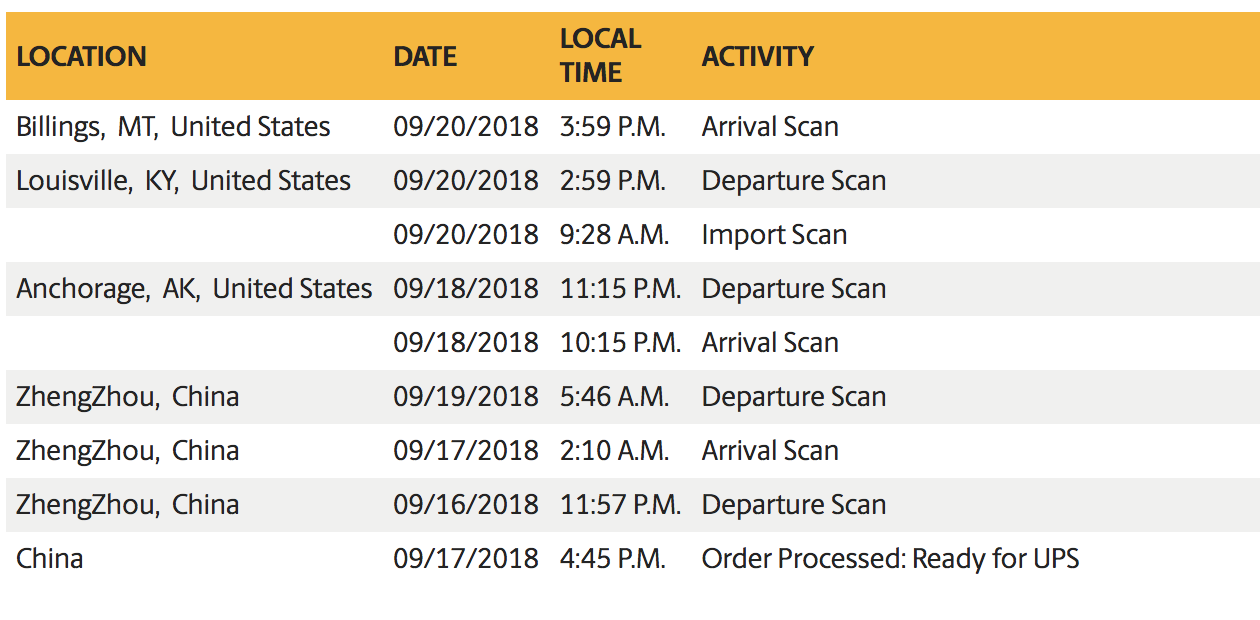Select the 09/19/2018 date cell
This screenshot has width=1260, height=620.
465,397
